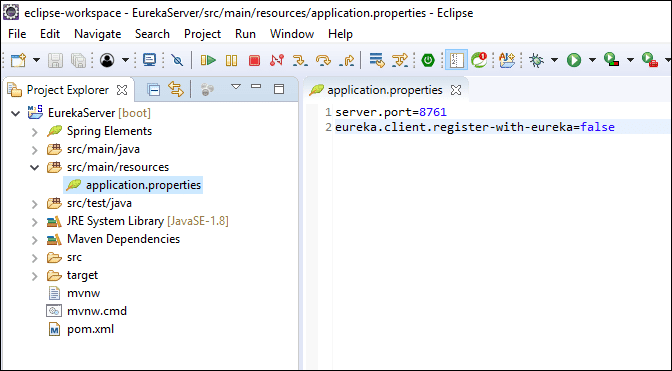Click the Debug bug icon
The width and height of the screenshot is (672, 371).
pos(536,60)
